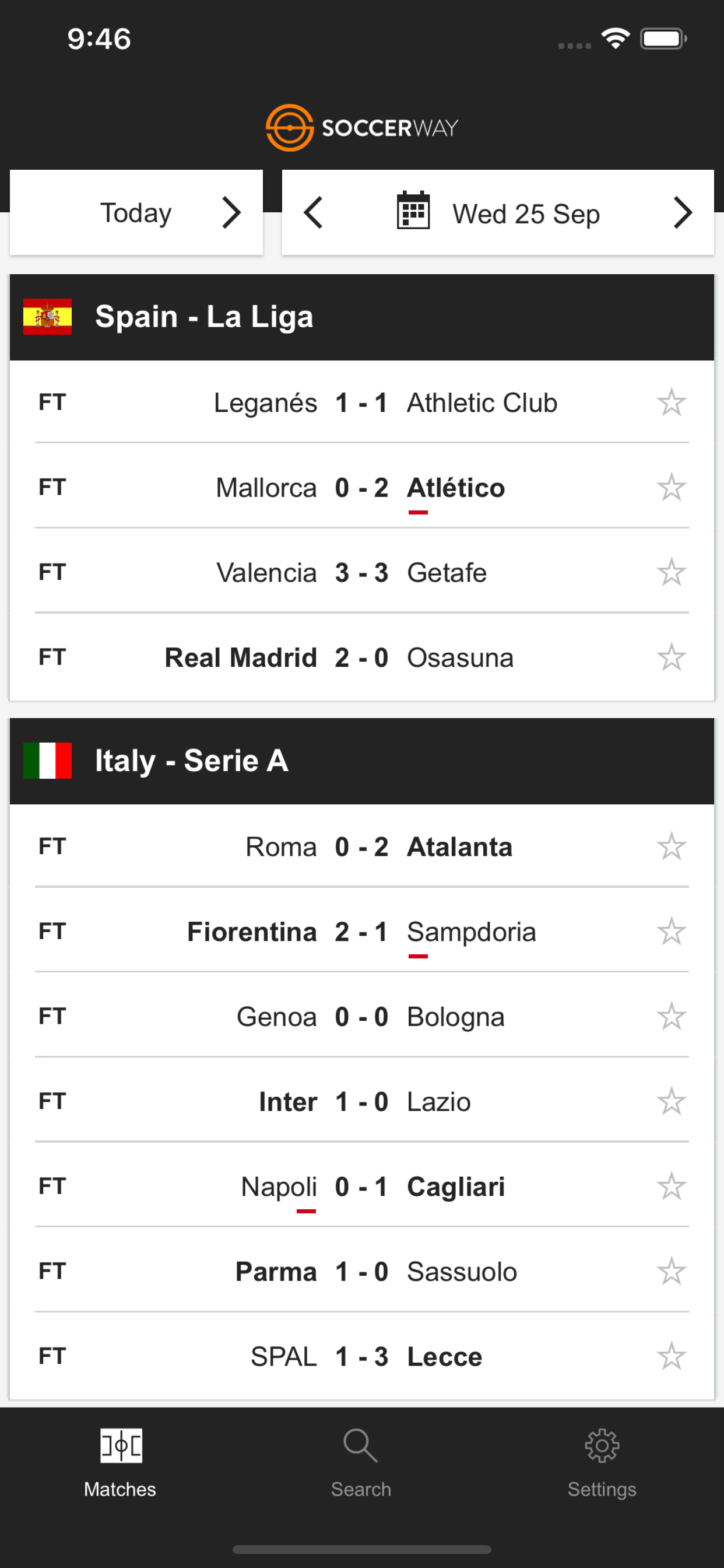The height and width of the screenshot is (1568, 724).
Task: Go to the previous day arrow
Action: click(314, 212)
